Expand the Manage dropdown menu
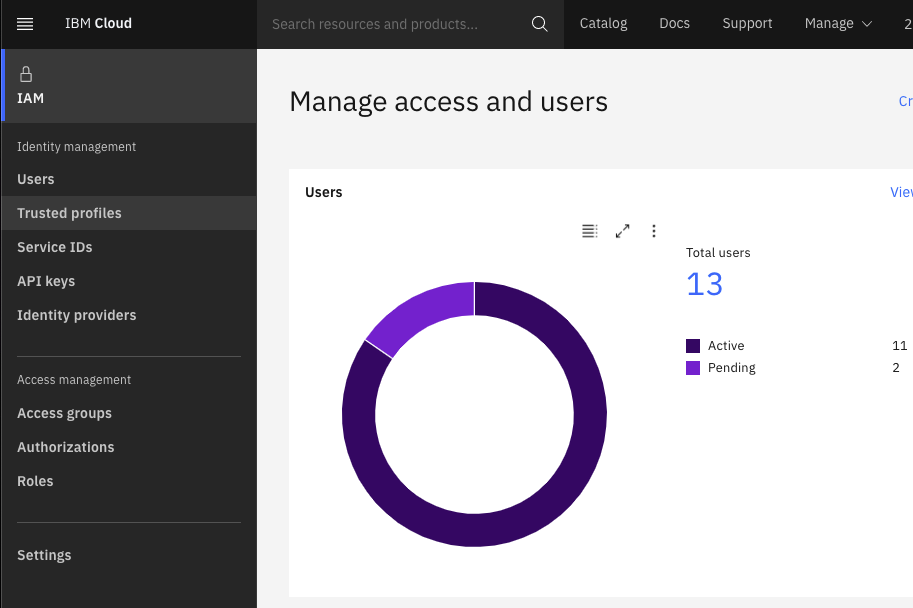The height and width of the screenshot is (608, 913). click(838, 24)
